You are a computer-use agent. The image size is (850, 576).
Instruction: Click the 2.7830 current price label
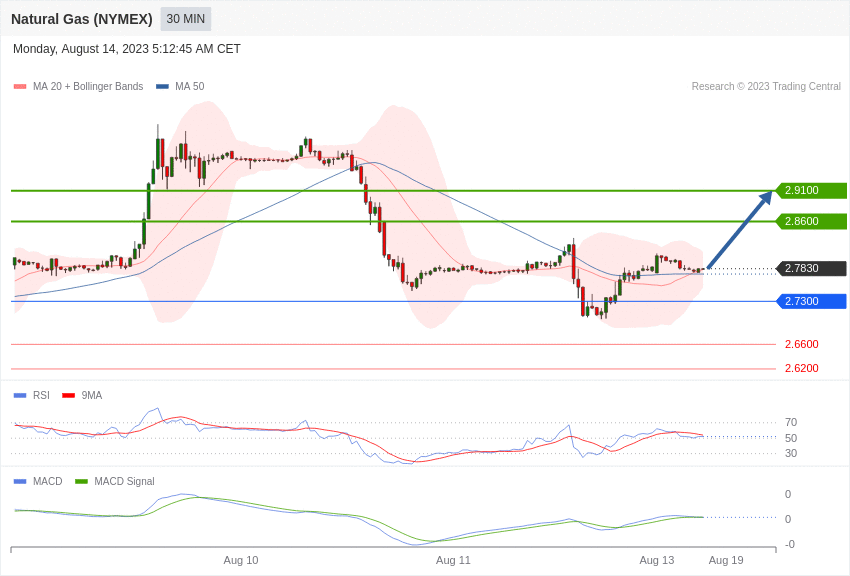pyautogui.click(x=811, y=268)
